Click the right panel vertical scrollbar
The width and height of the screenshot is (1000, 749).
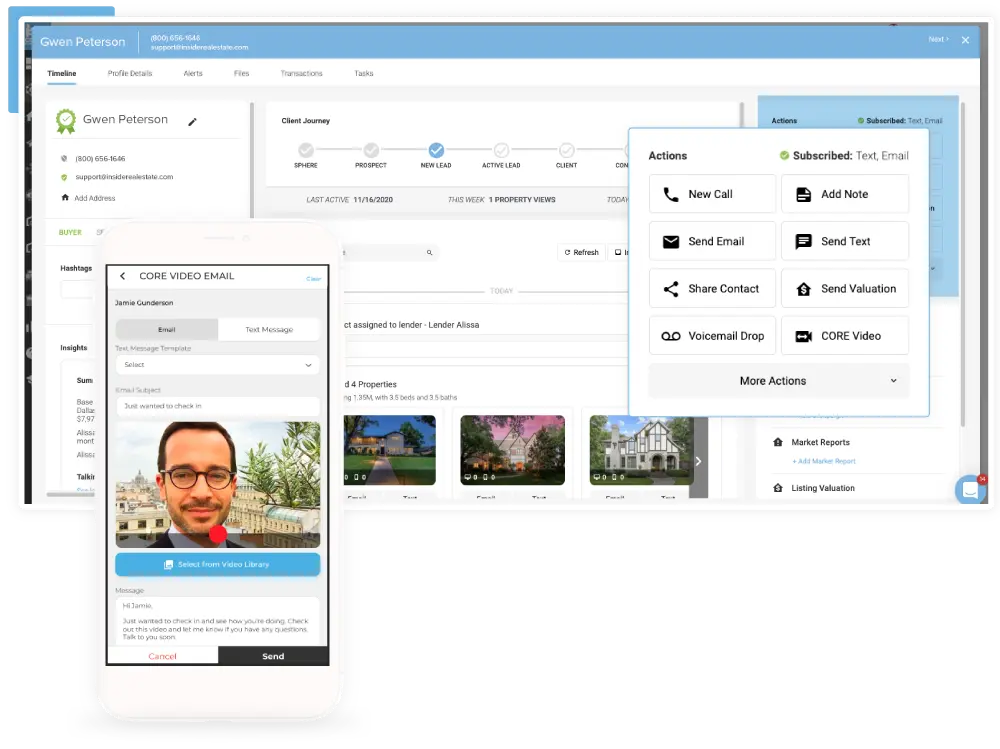tap(963, 264)
